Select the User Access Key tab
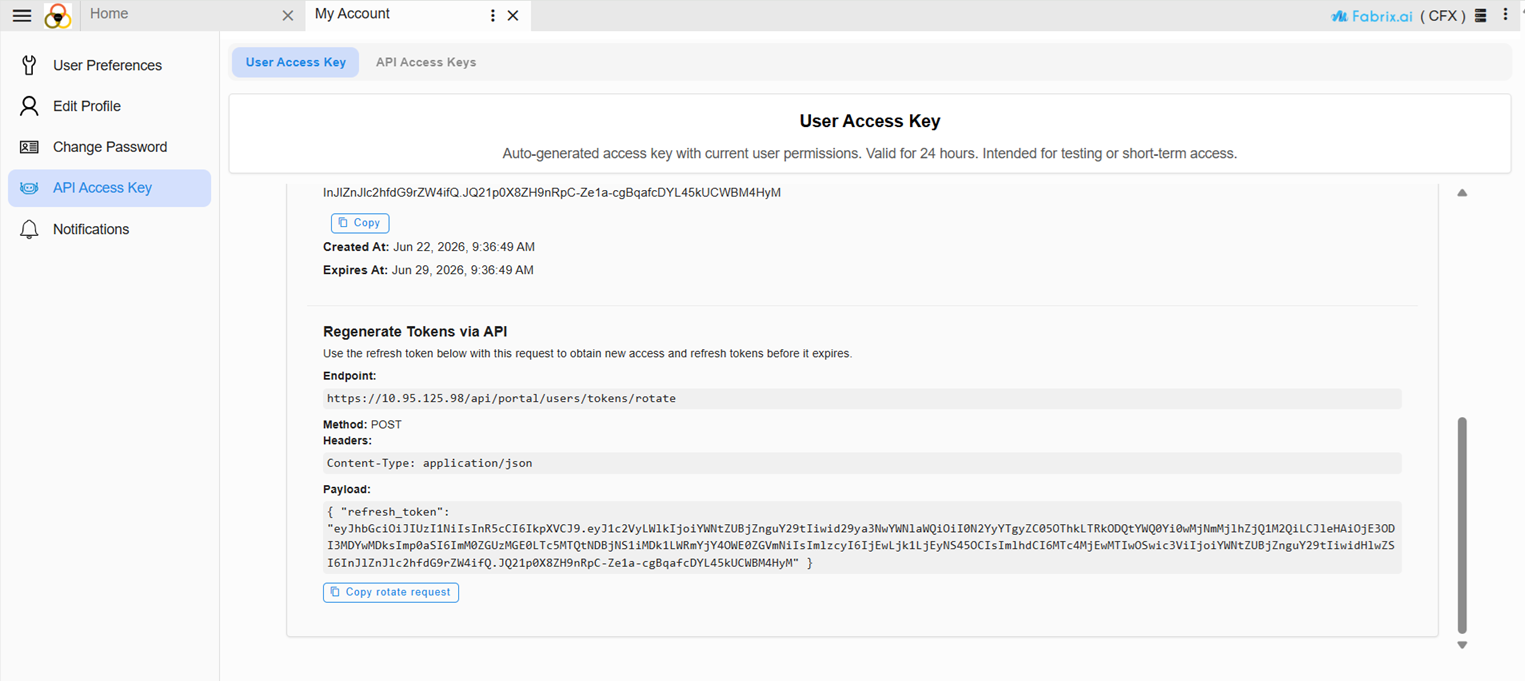Image resolution: width=1525 pixels, height=681 pixels. (x=295, y=62)
